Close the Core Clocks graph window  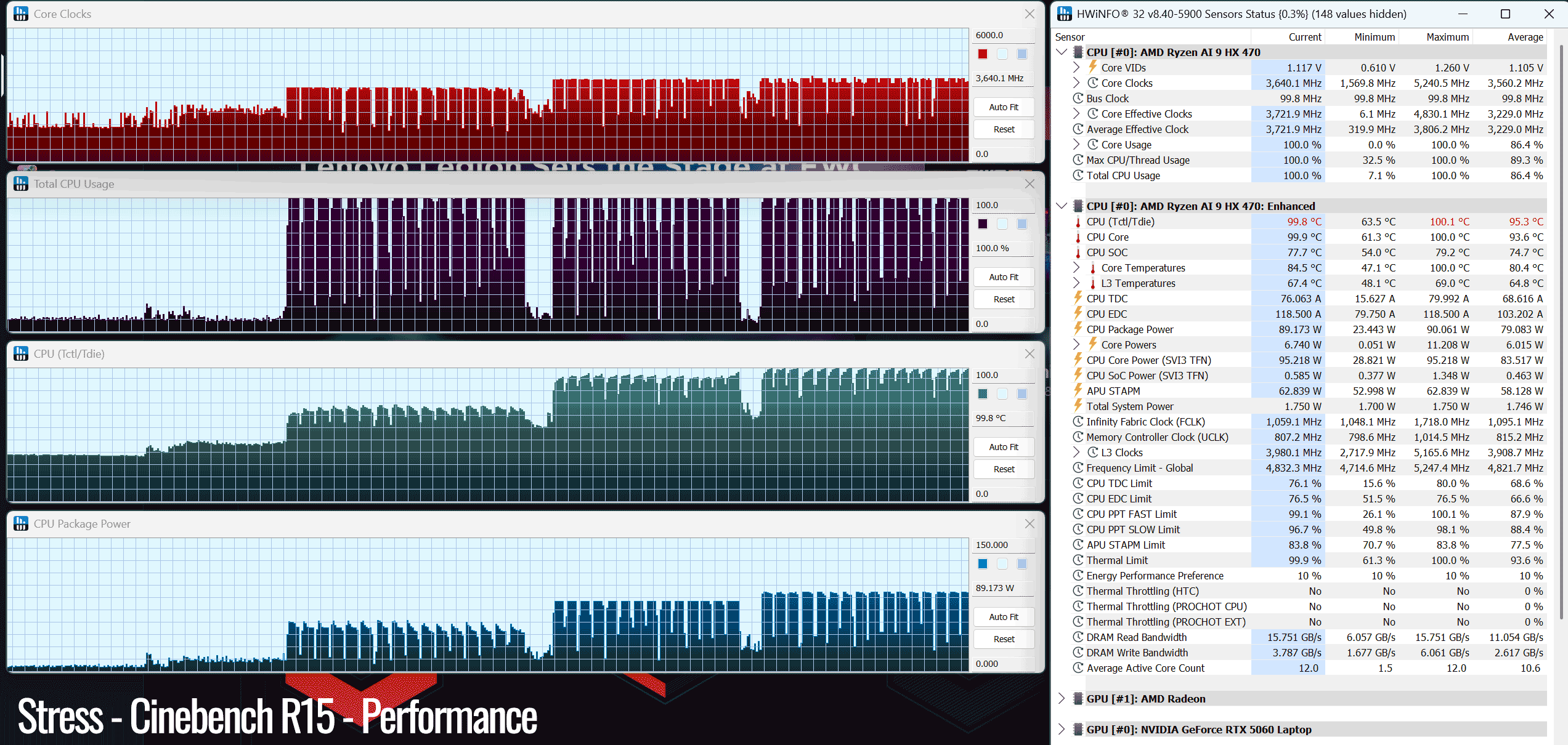click(x=1030, y=14)
